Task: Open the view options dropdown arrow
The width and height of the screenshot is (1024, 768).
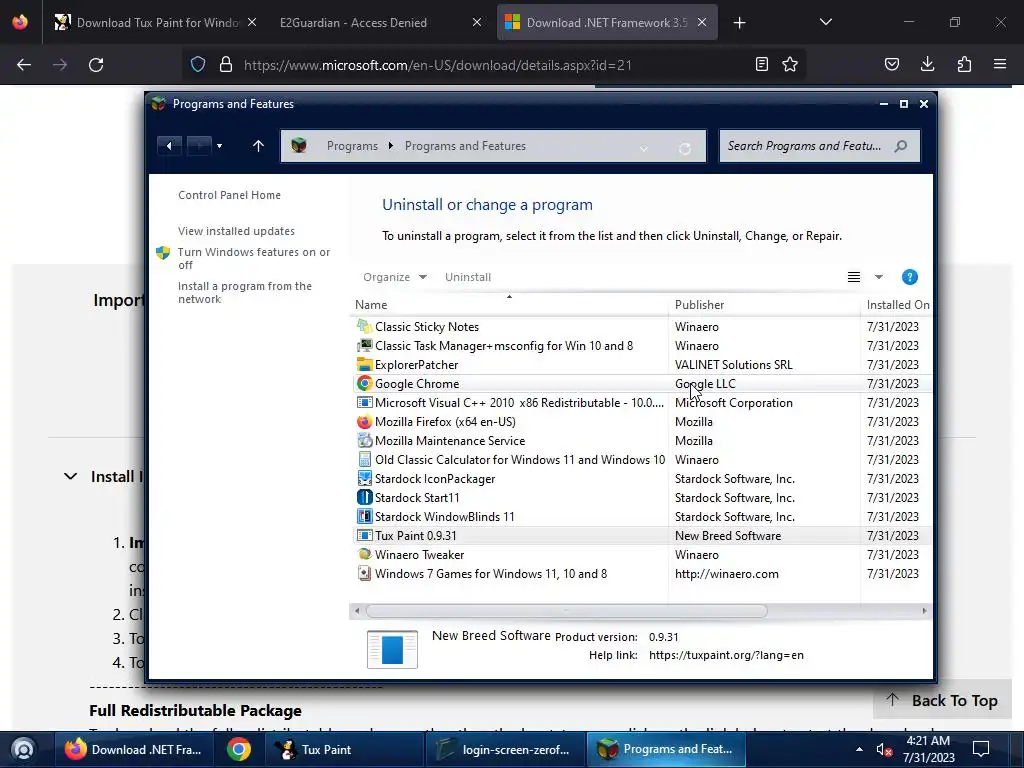Action: tap(878, 277)
